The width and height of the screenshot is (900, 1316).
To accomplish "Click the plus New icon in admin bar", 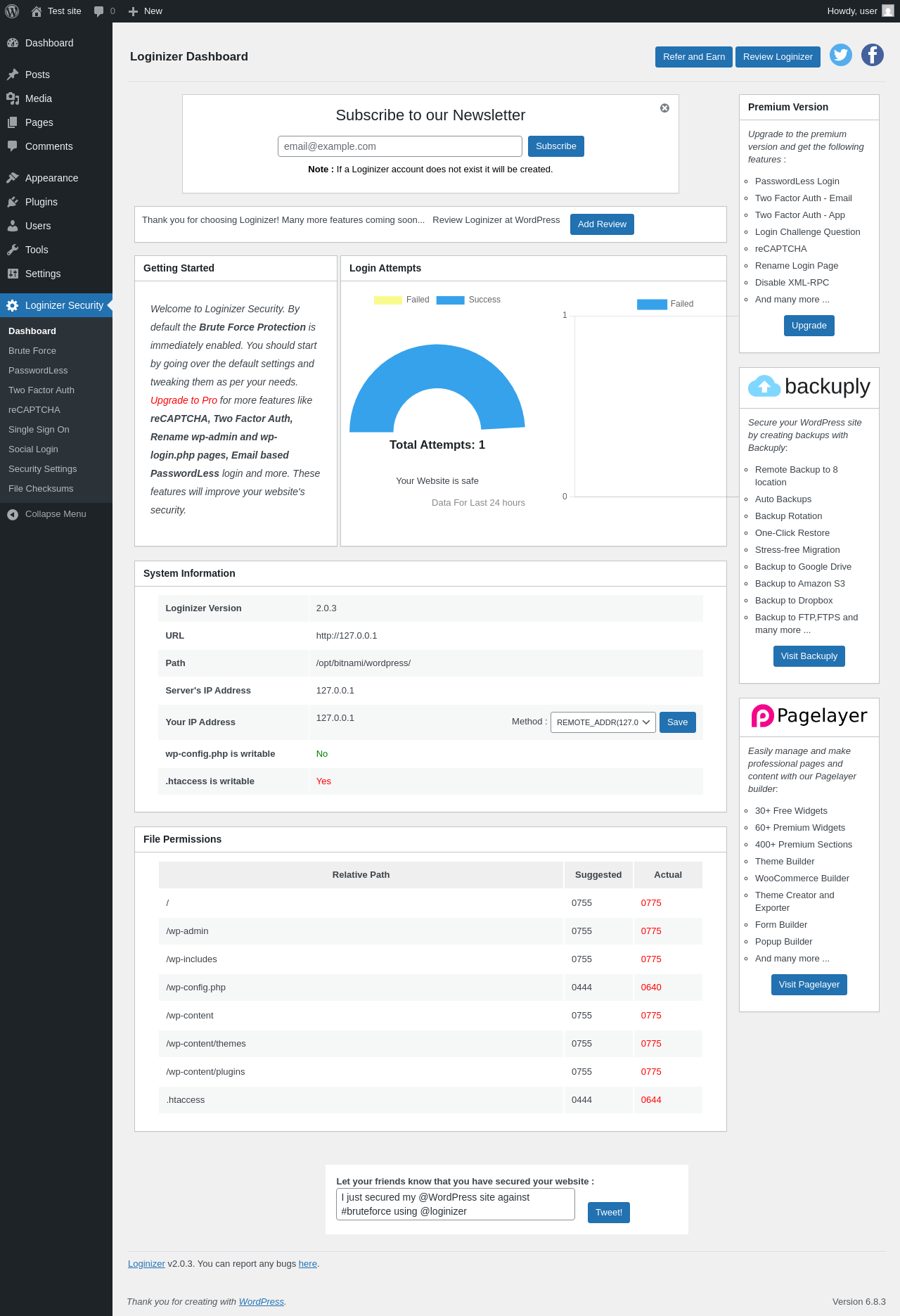I will tap(133, 11).
